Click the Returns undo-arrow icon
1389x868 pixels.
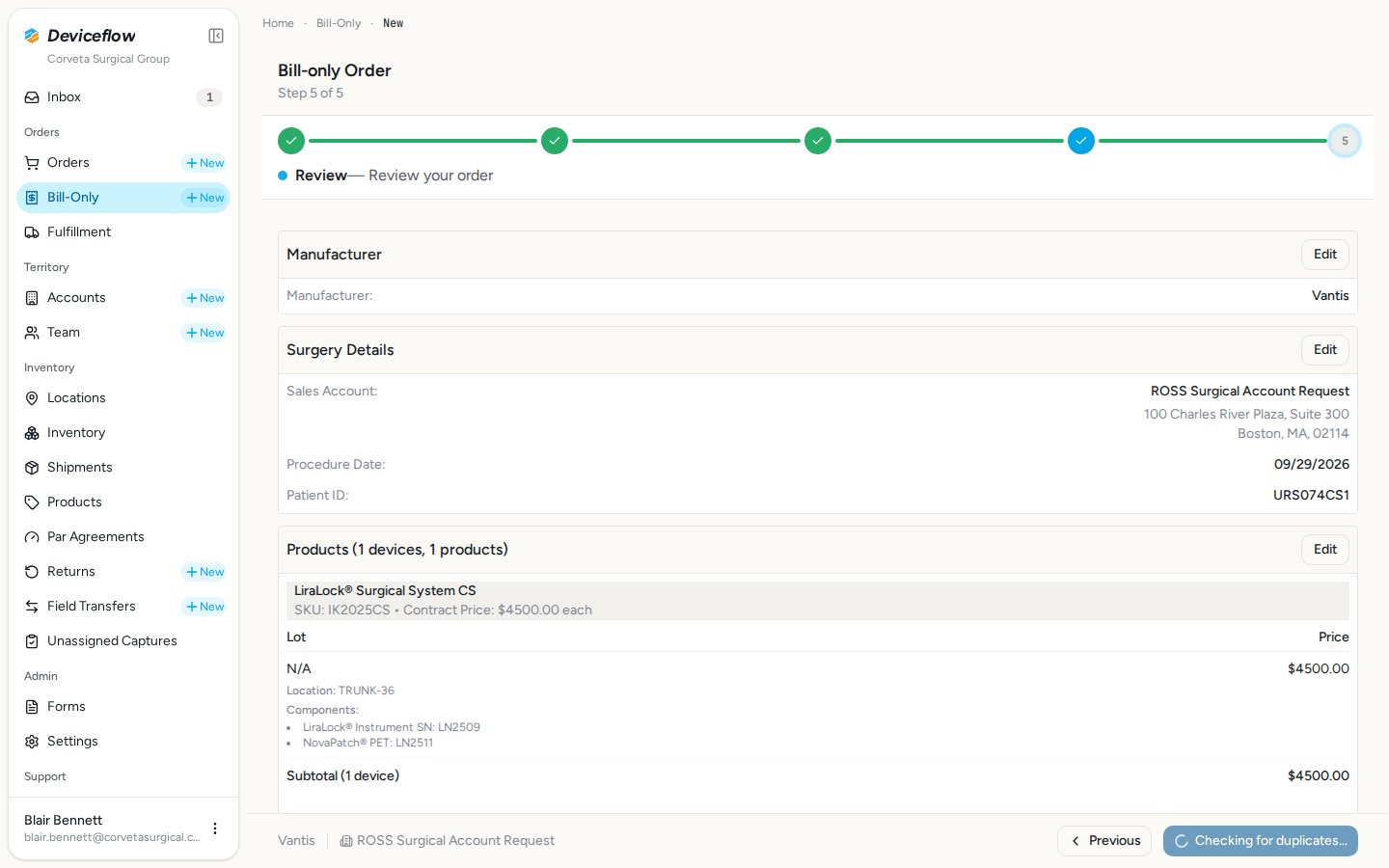(32, 572)
